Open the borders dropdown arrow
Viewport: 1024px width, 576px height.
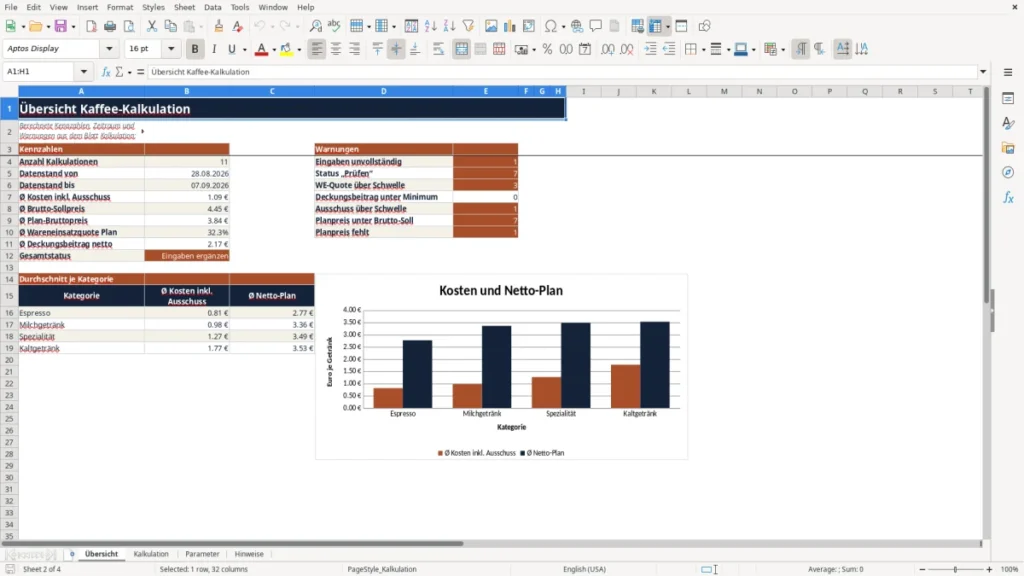pyautogui.click(x=703, y=49)
